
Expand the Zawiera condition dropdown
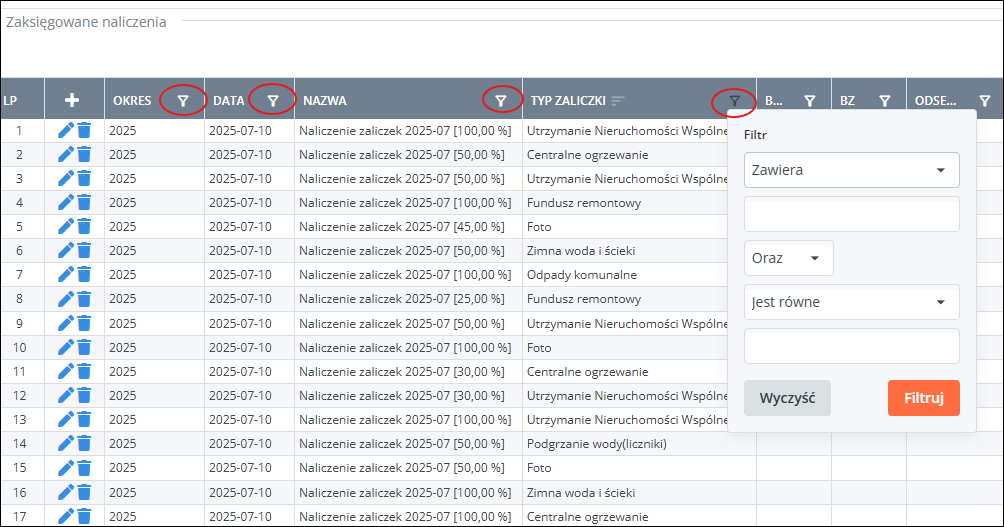tap(851, 170)
